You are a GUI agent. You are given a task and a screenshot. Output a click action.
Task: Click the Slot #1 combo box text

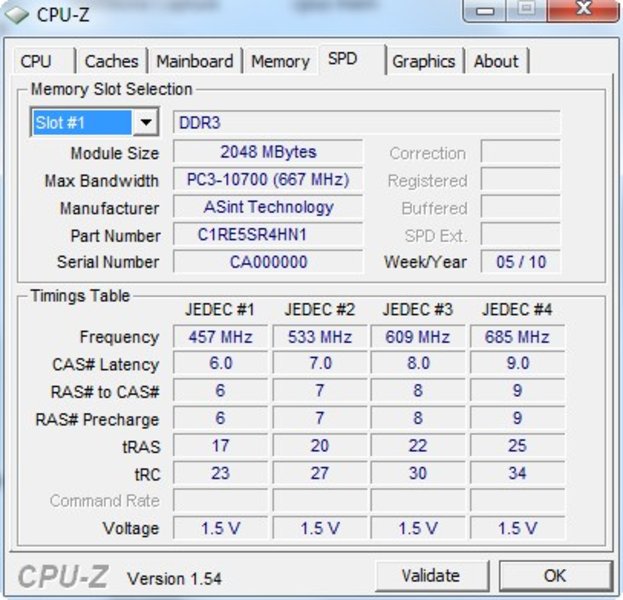tap(82, 122)
